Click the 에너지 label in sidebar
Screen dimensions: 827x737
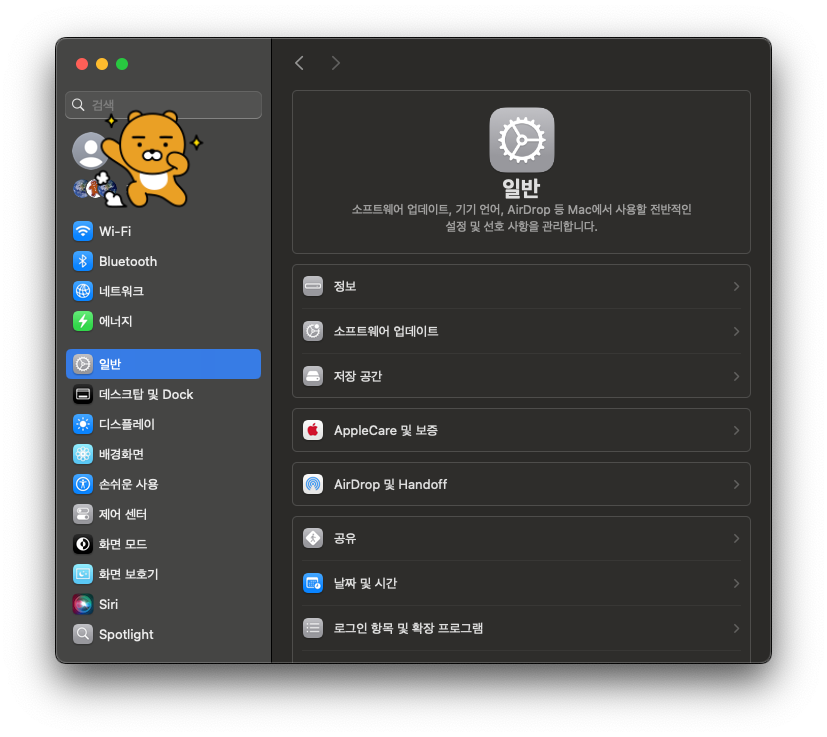pyautogui.click(x=116, y=321)
